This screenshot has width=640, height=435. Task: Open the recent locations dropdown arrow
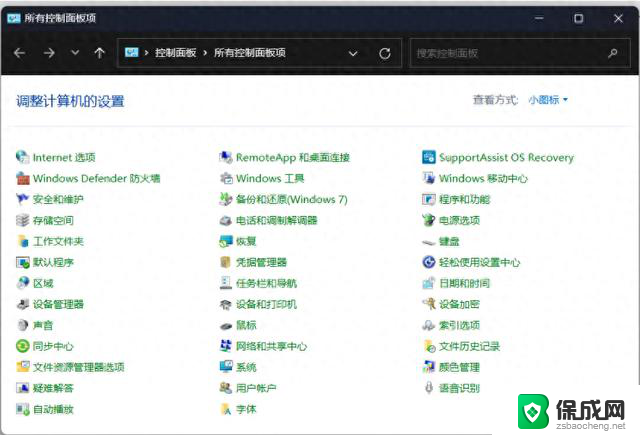(x=75, y=52)
